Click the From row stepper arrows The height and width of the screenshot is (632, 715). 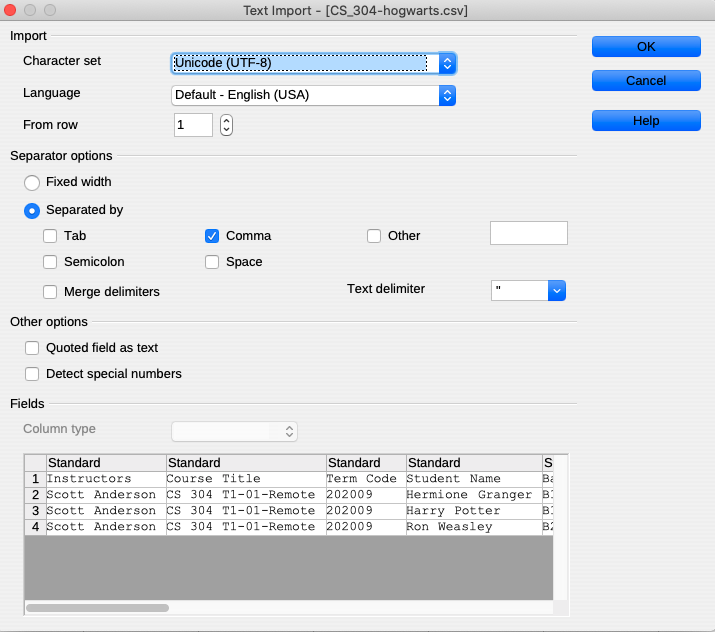(227, 125)
